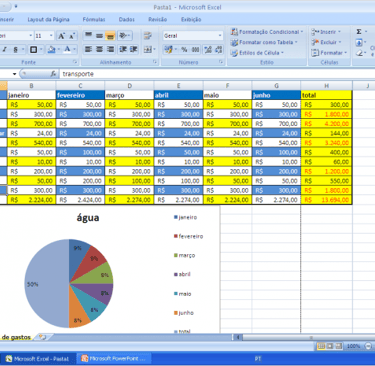Decrease font size with the small A icon

[72, 36]
